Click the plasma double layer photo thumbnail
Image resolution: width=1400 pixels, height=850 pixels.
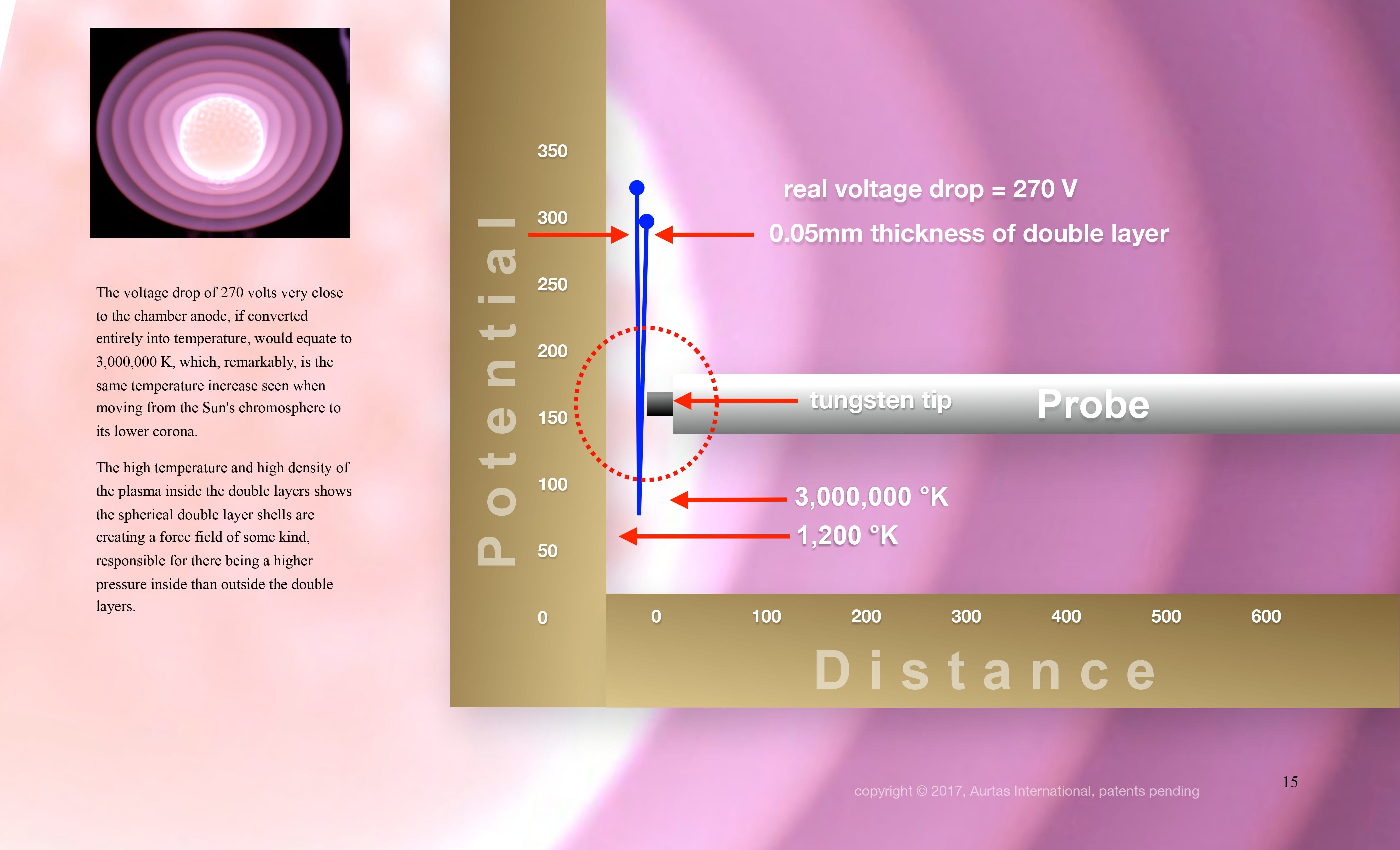220,133
